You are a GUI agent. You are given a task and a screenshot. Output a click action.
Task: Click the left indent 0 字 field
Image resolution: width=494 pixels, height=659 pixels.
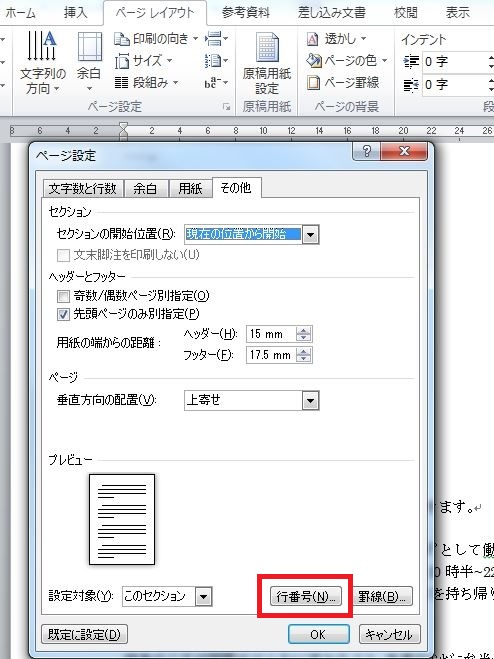455,62
